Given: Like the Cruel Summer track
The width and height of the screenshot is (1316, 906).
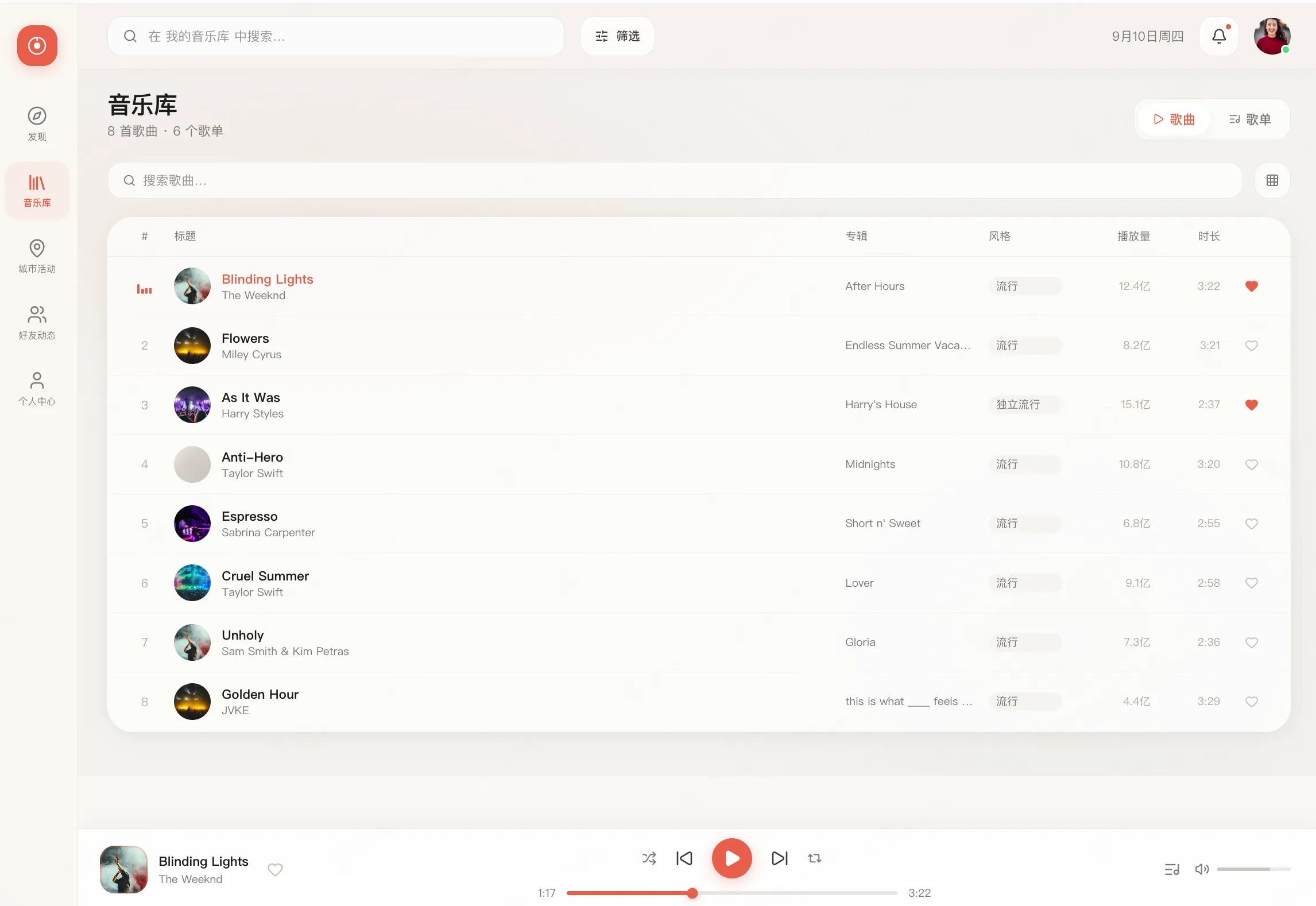Looking at the screenshot, I should click(x=1252, y=583).
